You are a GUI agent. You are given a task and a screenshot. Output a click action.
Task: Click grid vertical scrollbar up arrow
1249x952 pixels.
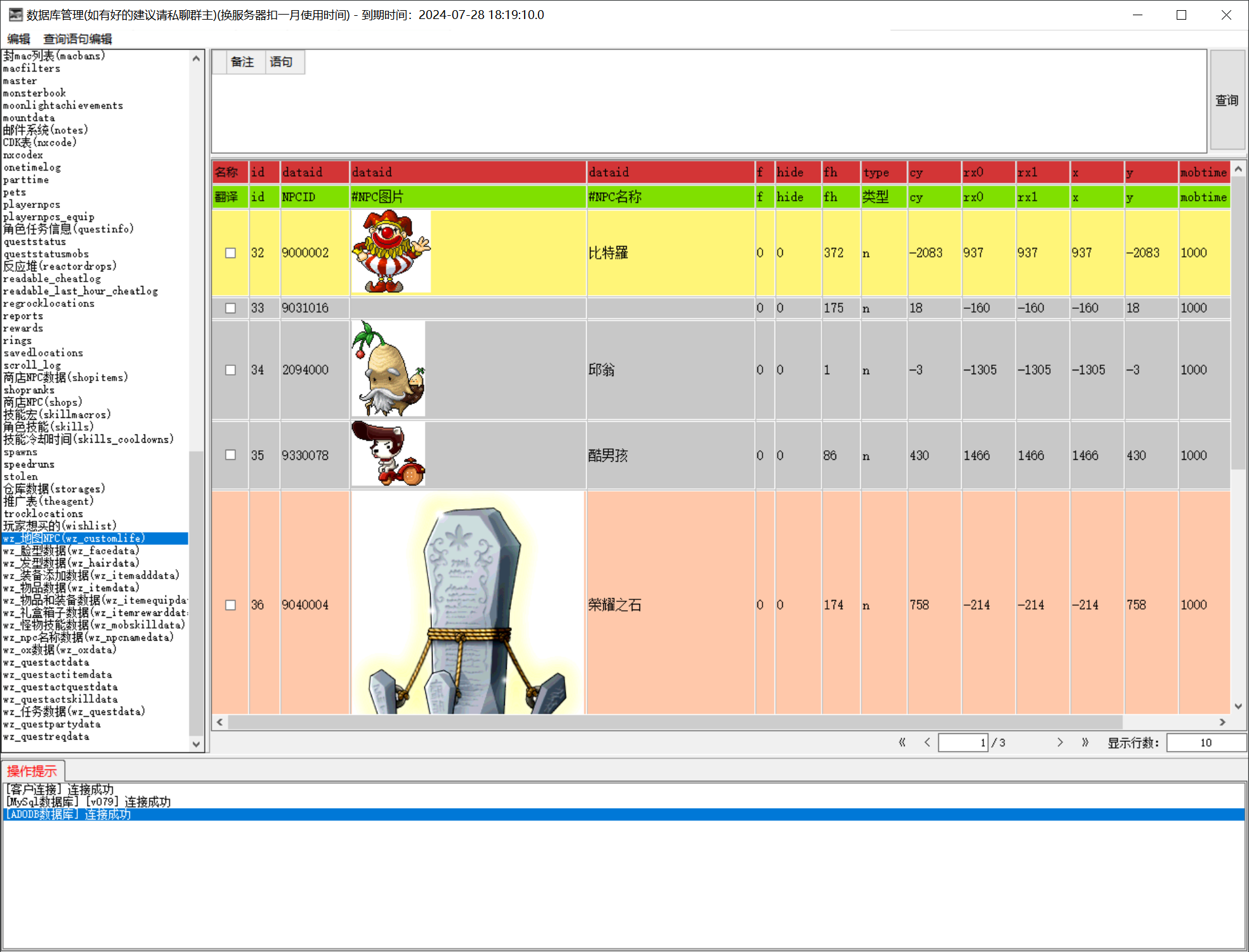pyautogui.click(x=1238, y=169)
